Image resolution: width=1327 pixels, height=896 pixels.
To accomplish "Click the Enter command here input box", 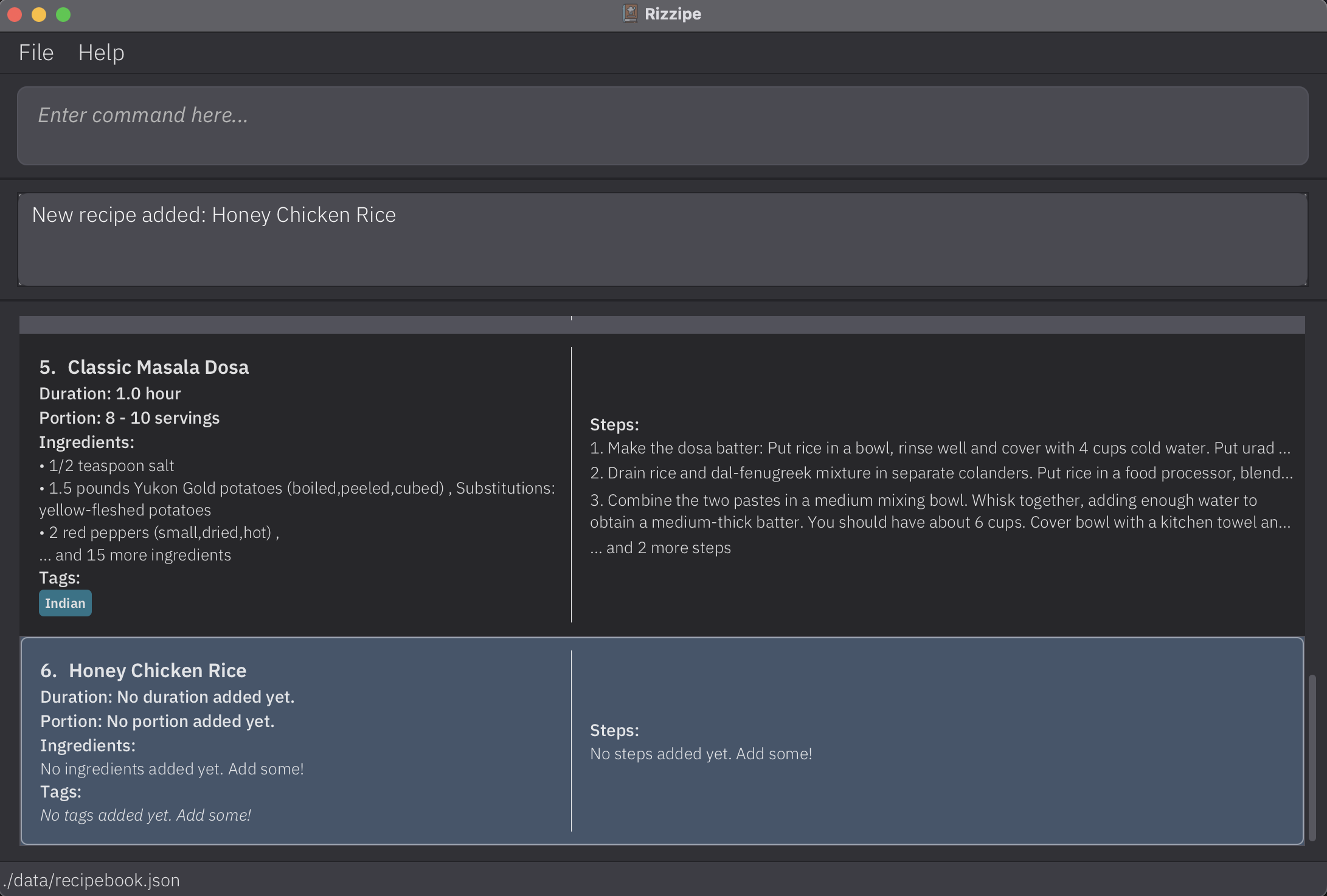I will tap(663, 126).
